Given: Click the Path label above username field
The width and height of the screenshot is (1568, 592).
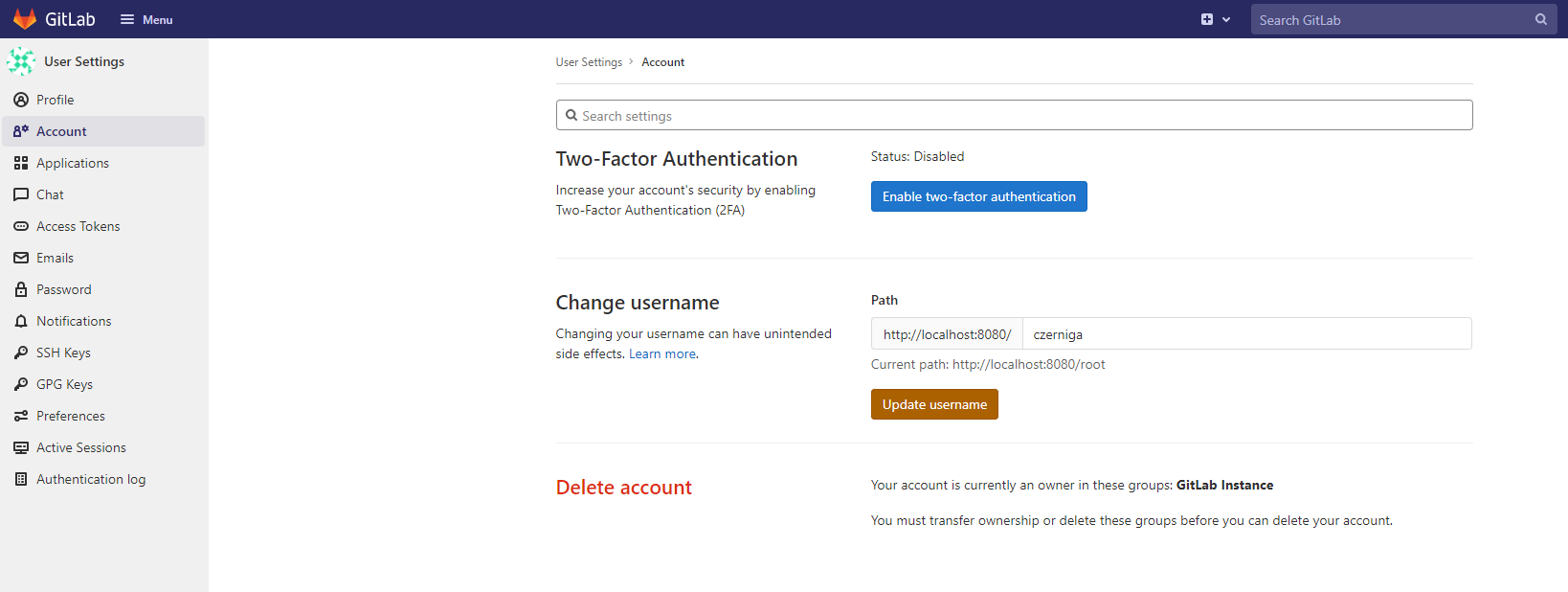Looking at the screenshot, I should tap(885, 300).
